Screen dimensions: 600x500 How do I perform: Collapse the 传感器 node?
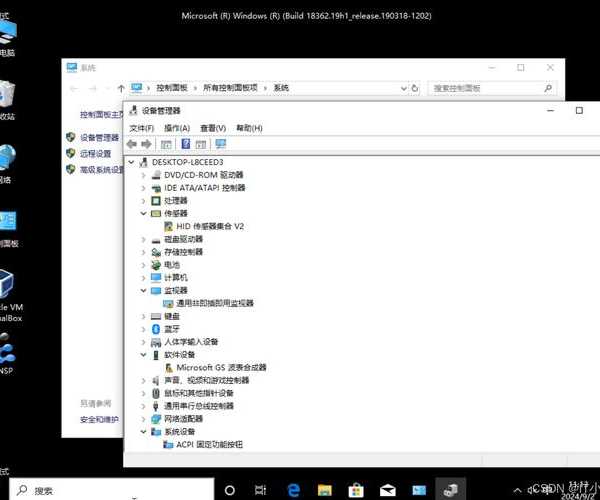143,213
